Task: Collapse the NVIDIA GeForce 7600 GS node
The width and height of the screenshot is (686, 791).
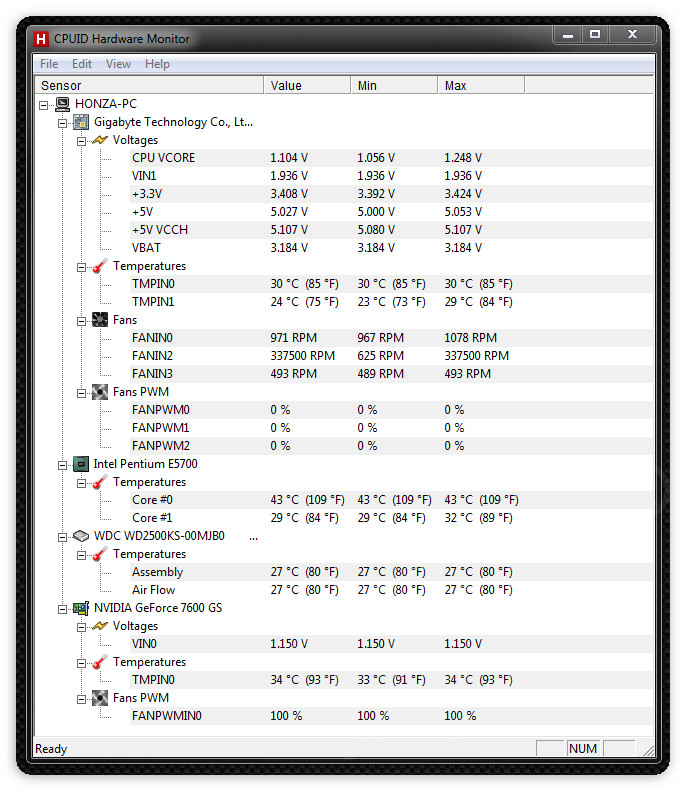Action: click(63, 609)
